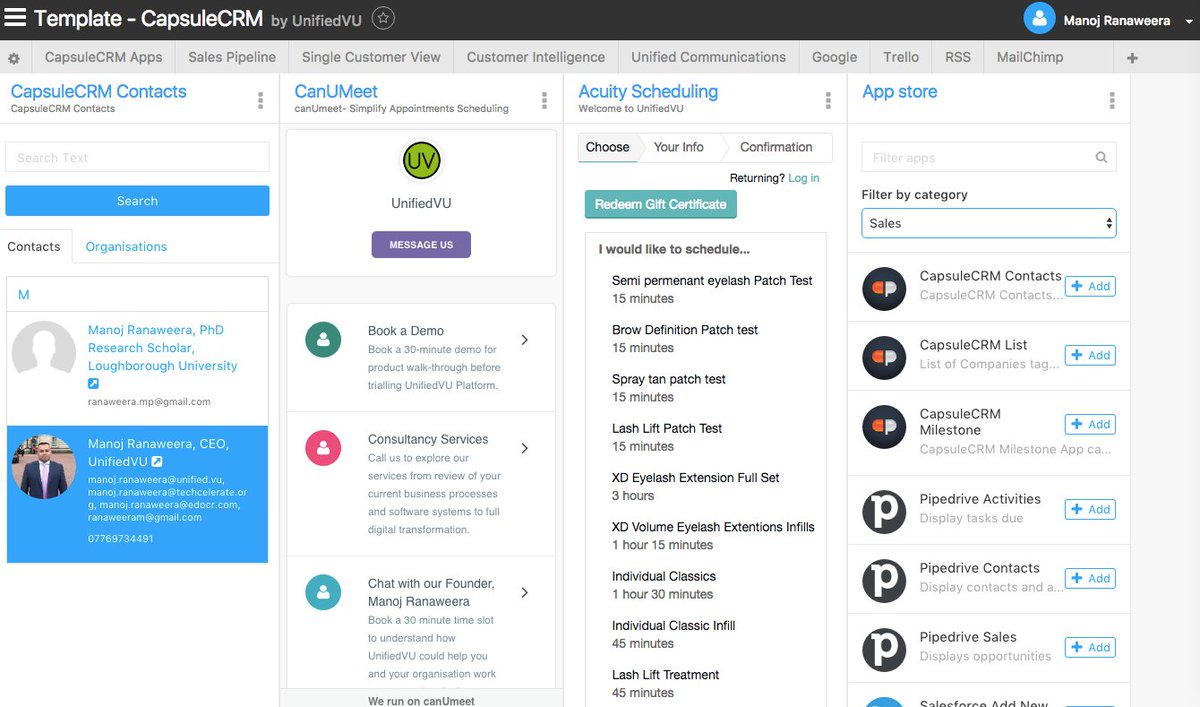Viewport: 1200px width, 707px height.
Task: Open the settings gear in the navigation bar
Action: pyautogui.click(x=14, y=57)
